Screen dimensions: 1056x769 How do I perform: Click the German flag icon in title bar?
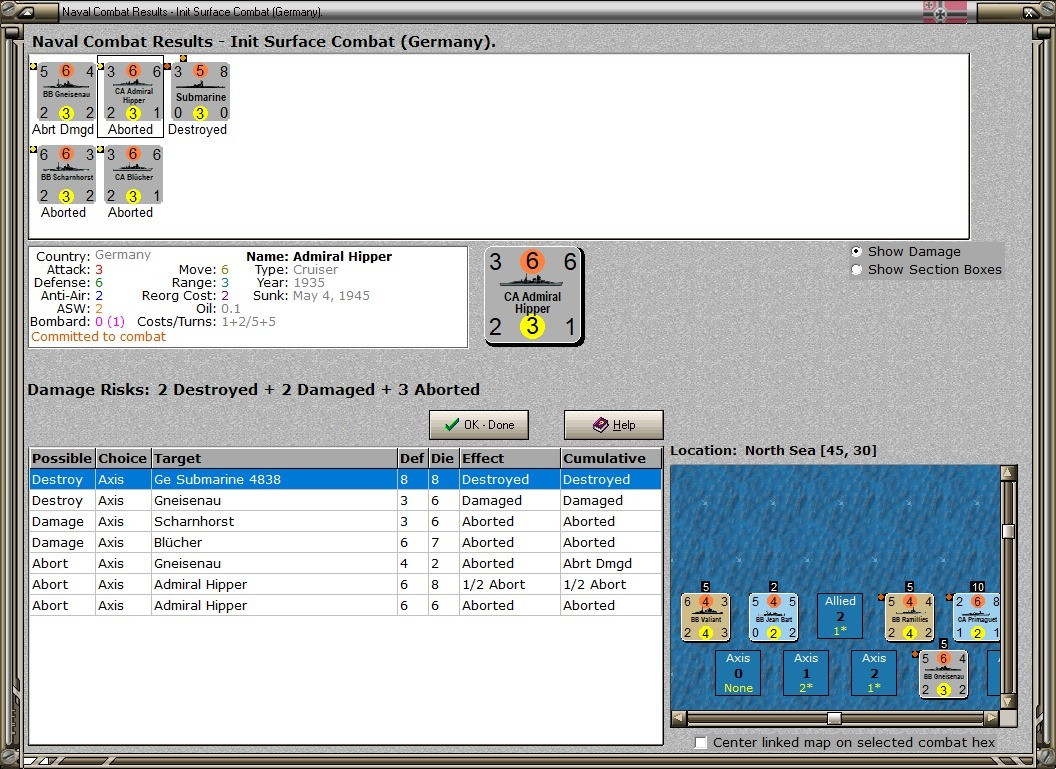(944, 11)
